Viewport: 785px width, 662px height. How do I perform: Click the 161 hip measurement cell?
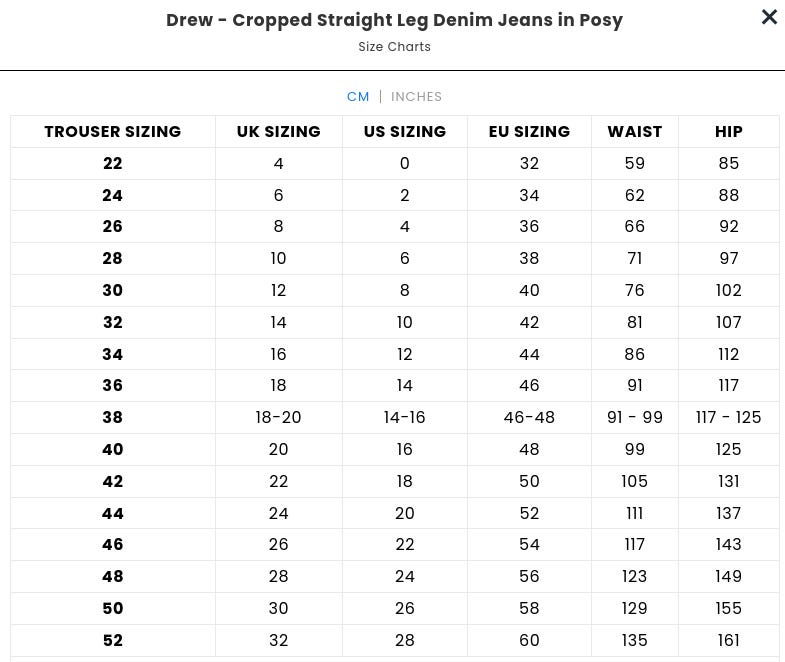(x=729, y=641)
